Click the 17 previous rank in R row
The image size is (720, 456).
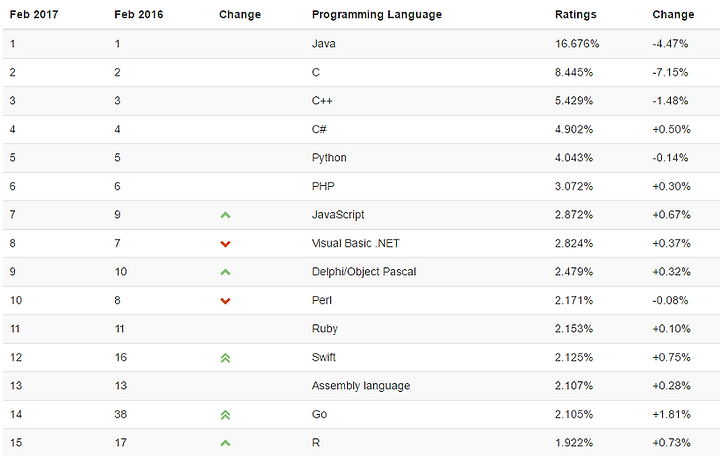[x=121, y=442]
